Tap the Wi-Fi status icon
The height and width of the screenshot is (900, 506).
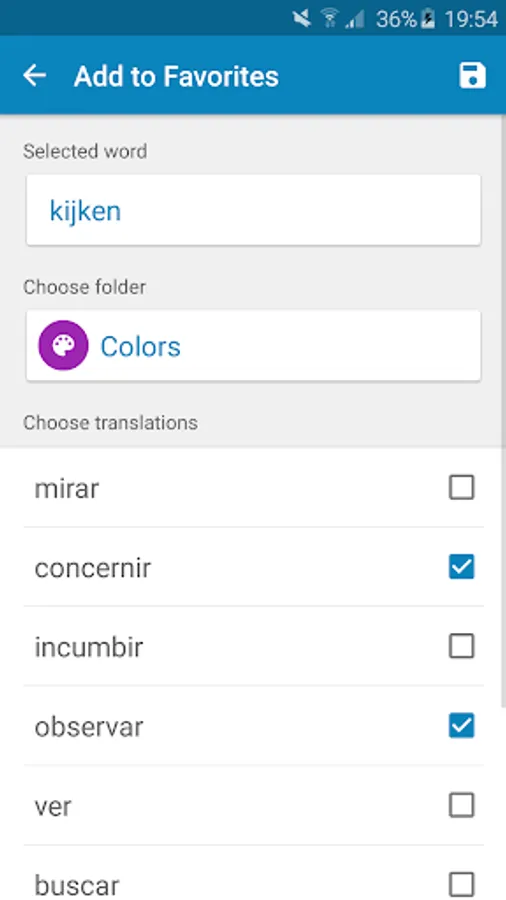[x=329, y=20]
